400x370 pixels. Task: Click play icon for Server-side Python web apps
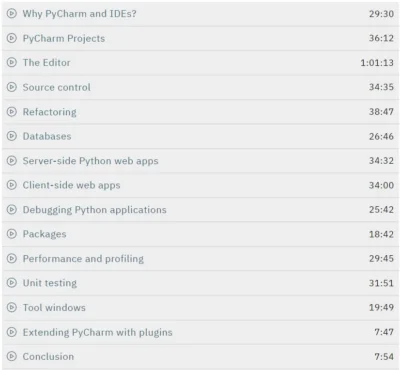coord(12,161)
